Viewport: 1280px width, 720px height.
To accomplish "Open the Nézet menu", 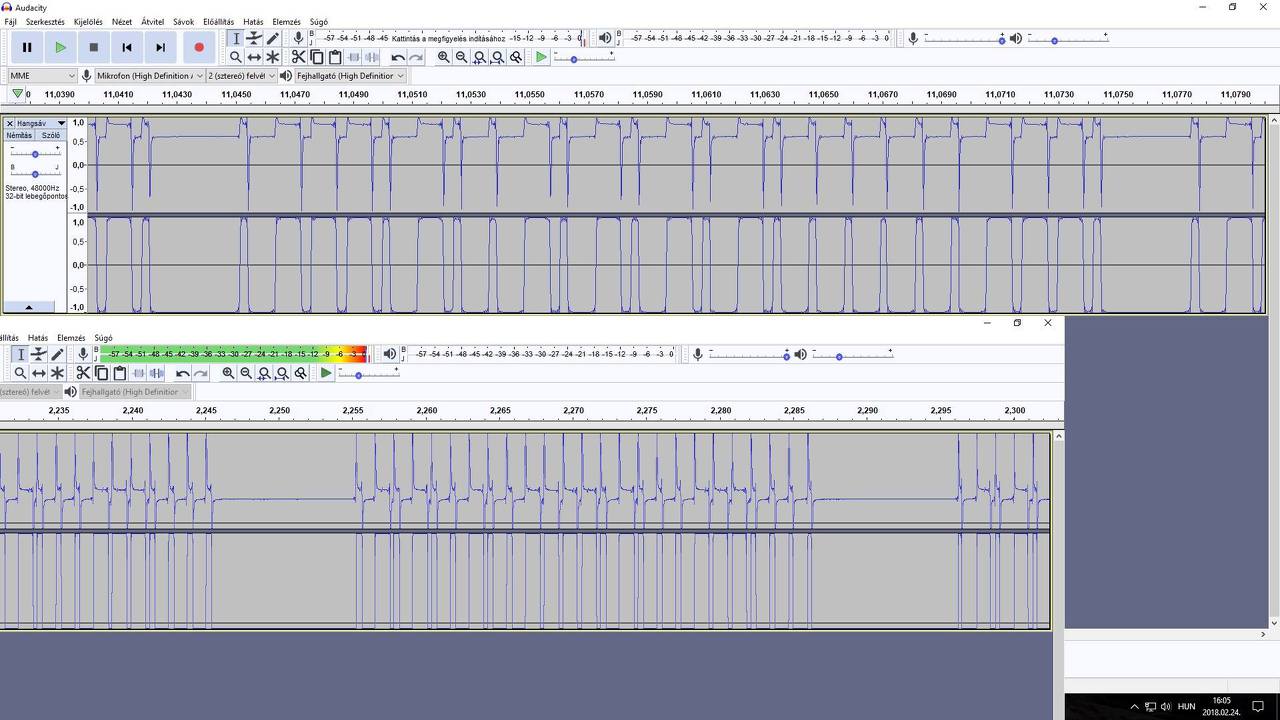I will click(x=122, y=22).
